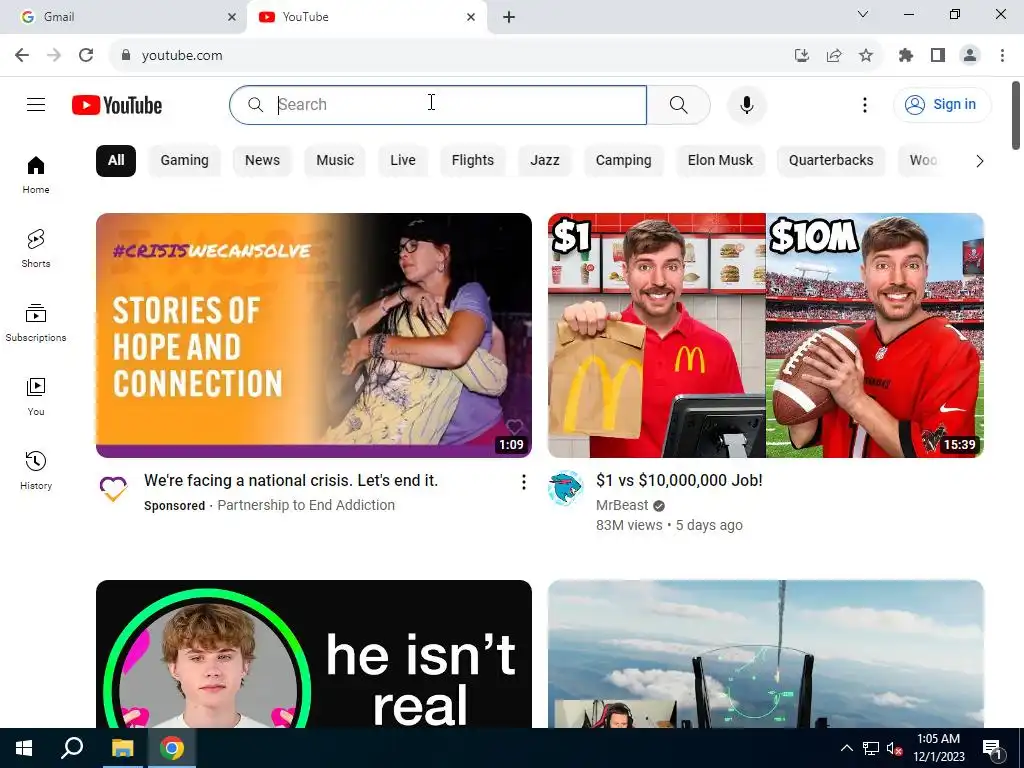Open YouTube settings three-dot menu
Viewport: 1024px width, 768px height.
865,104
